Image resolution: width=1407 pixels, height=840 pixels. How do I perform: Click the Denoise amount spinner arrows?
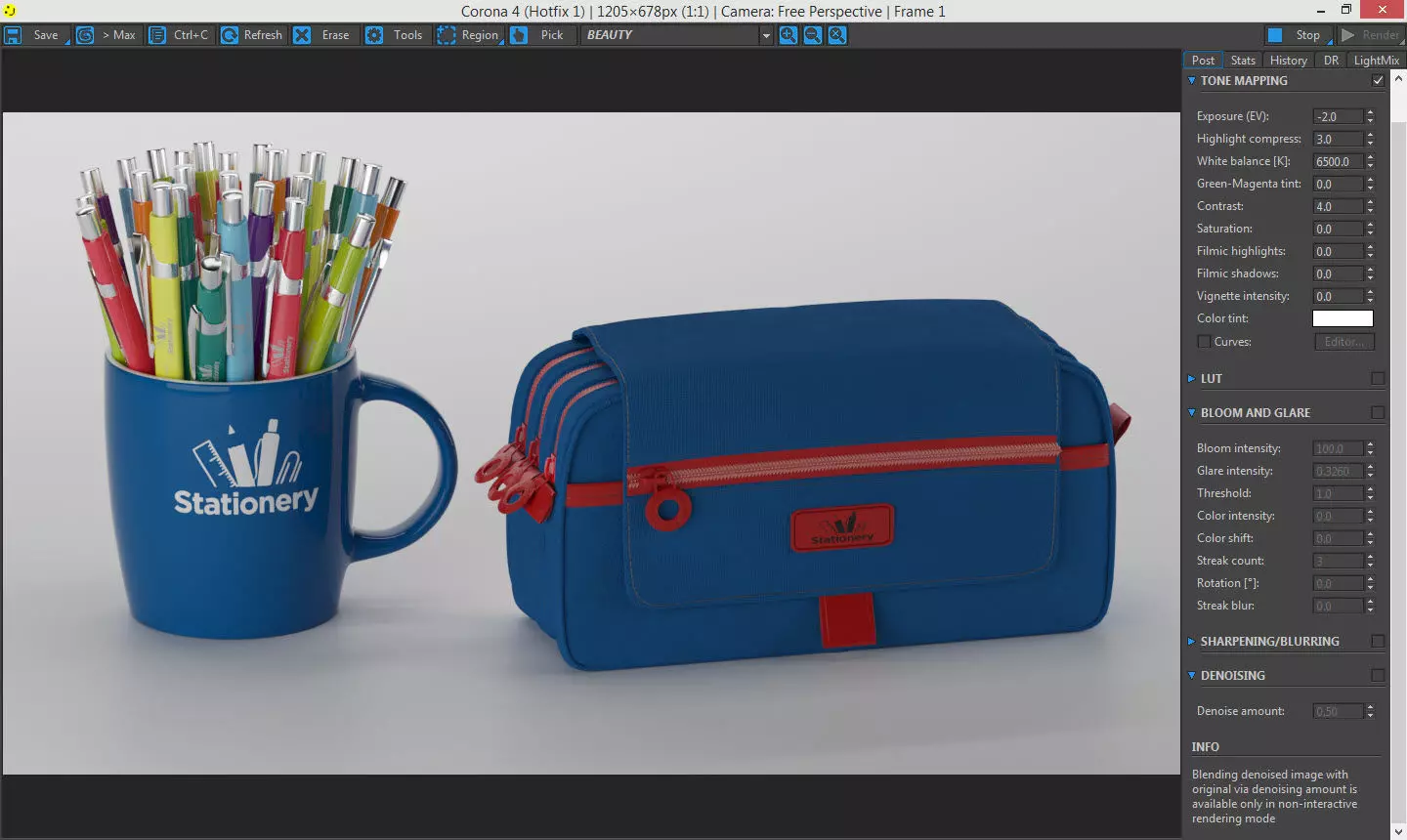tap(1370, 711)
